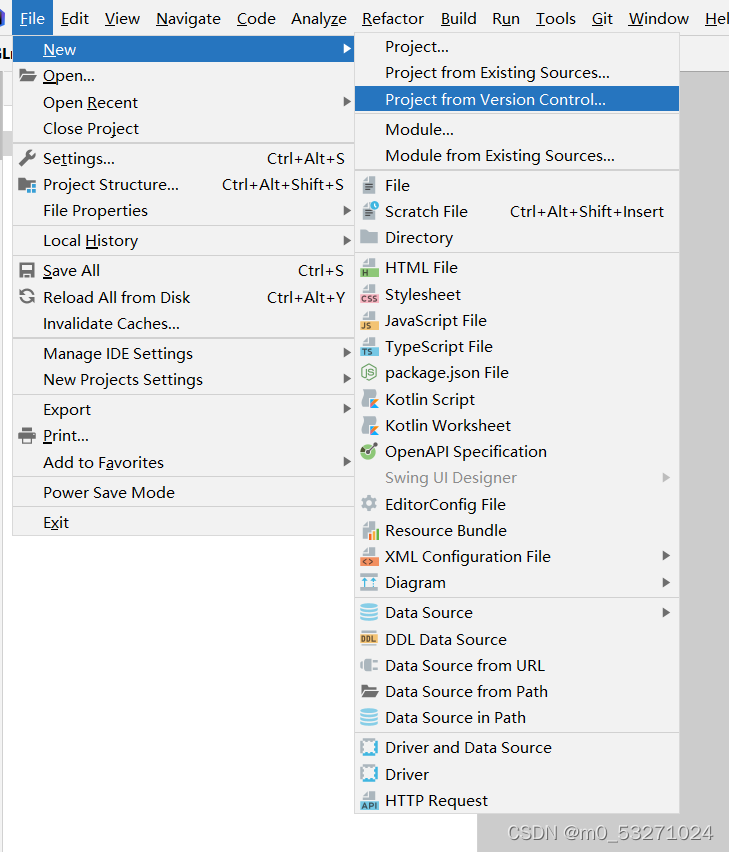Click the XML Configuration File icon
This screenshot has height=852, width=729.
[369, 556]
